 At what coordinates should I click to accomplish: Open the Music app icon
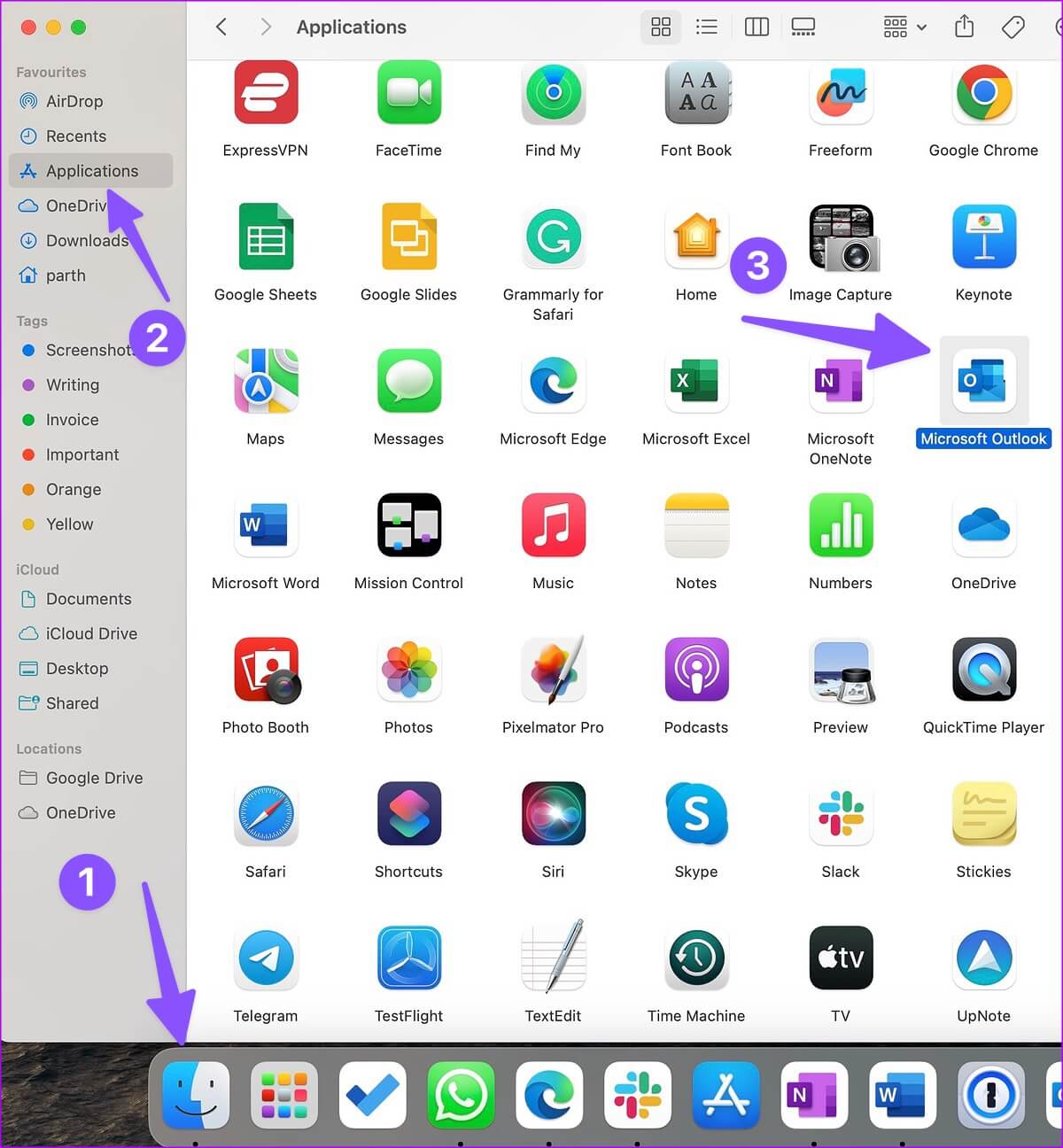(x=553, y=525)
